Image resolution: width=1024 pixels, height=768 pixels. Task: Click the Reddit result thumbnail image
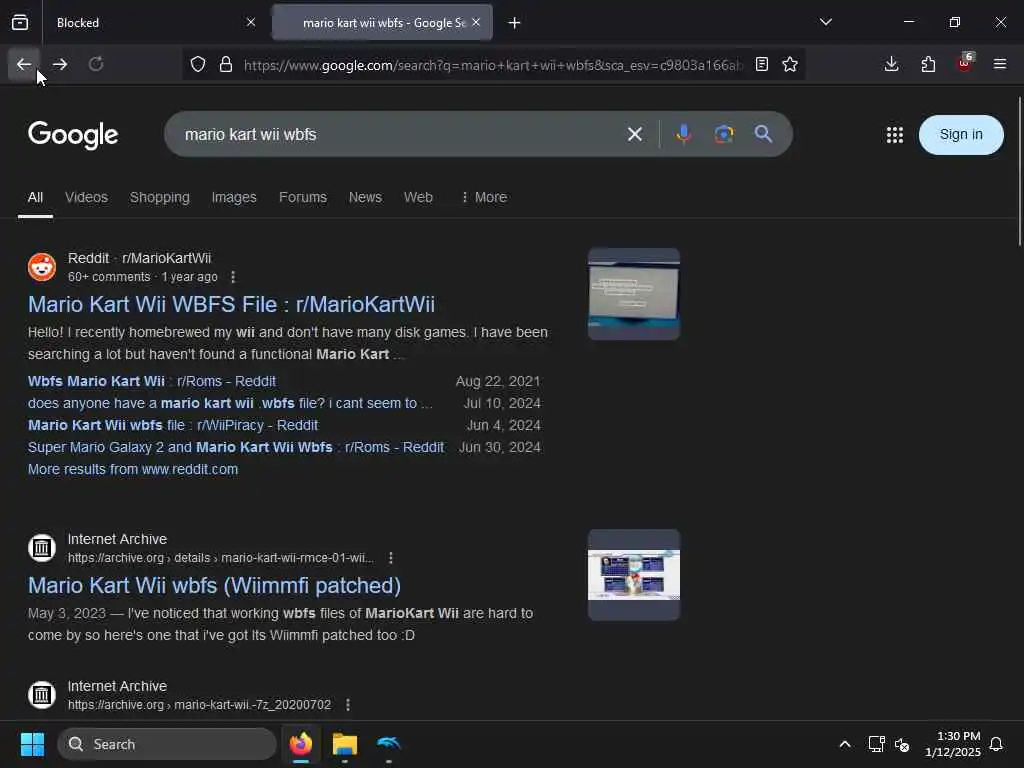click(633, 294)
